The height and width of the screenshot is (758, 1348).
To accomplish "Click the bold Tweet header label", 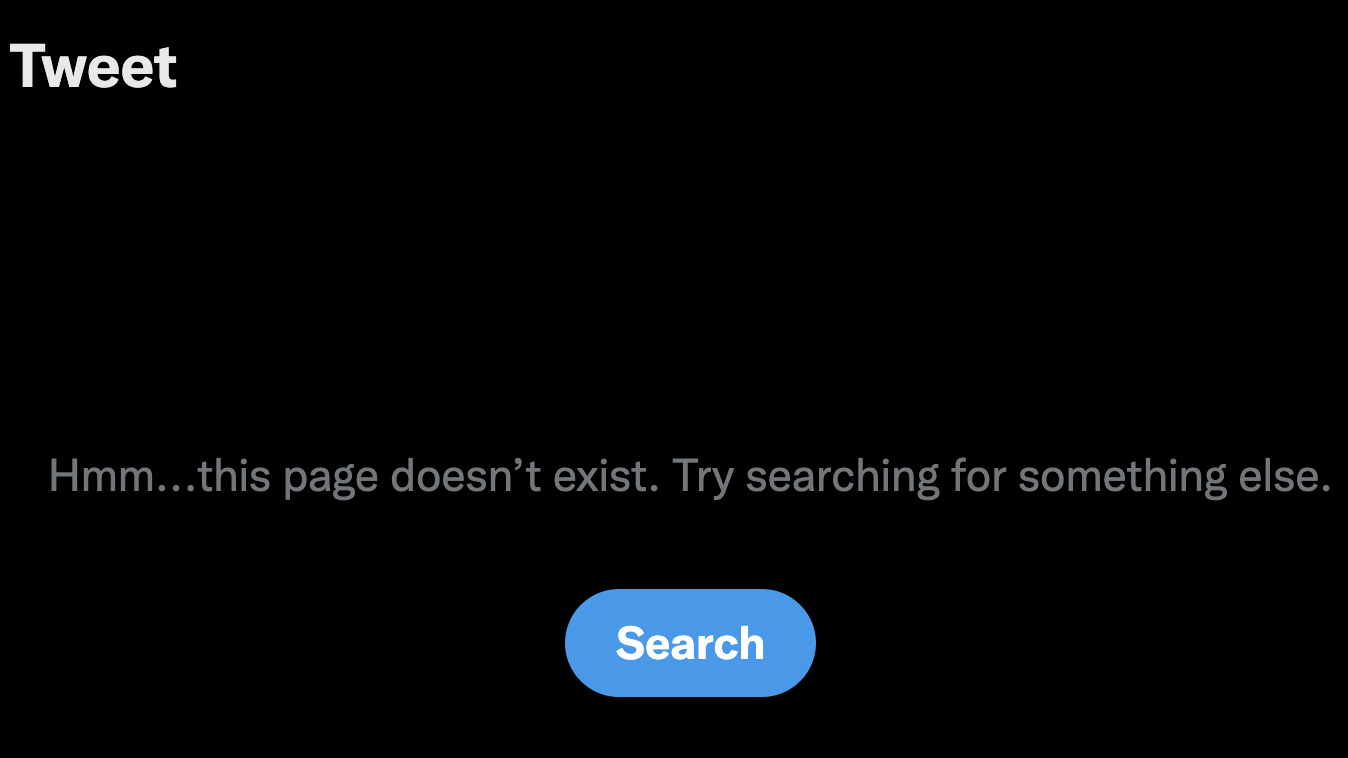I will click(93, 67).
